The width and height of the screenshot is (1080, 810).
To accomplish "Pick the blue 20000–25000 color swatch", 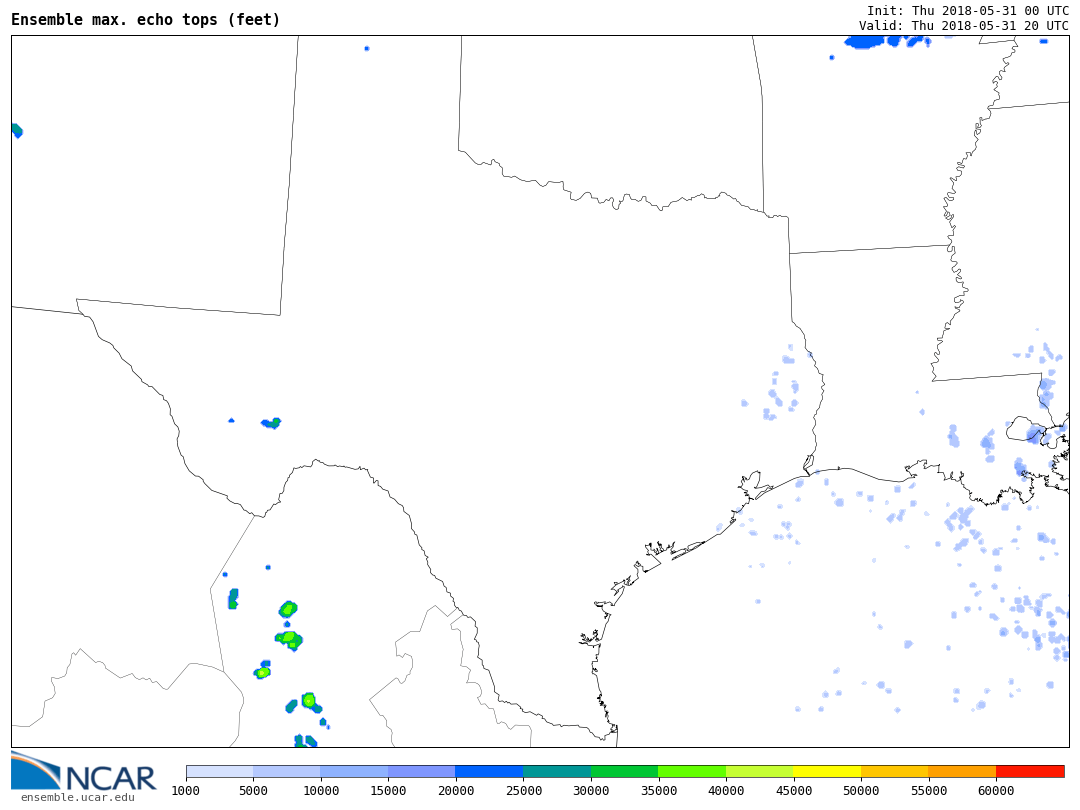I will click(x=489, y=771).
